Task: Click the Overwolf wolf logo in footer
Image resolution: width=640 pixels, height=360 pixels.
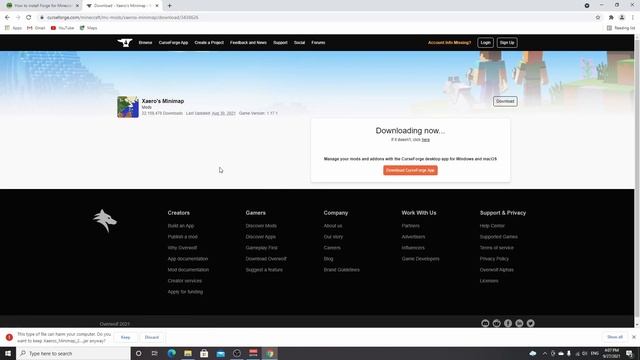Action: point(105,221)
